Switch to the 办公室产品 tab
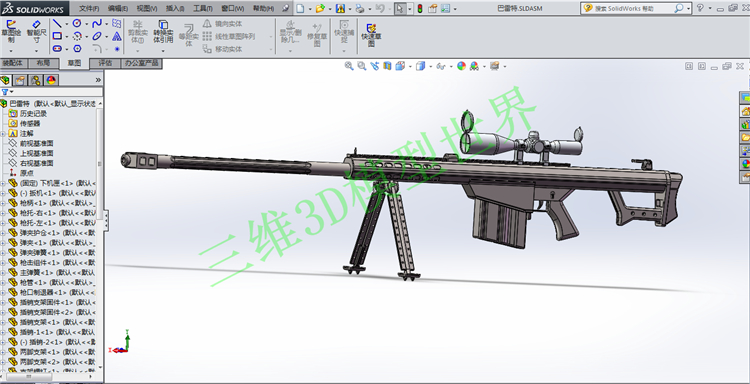This screenshot has width=750, height=384. click(x=142, y=63)
